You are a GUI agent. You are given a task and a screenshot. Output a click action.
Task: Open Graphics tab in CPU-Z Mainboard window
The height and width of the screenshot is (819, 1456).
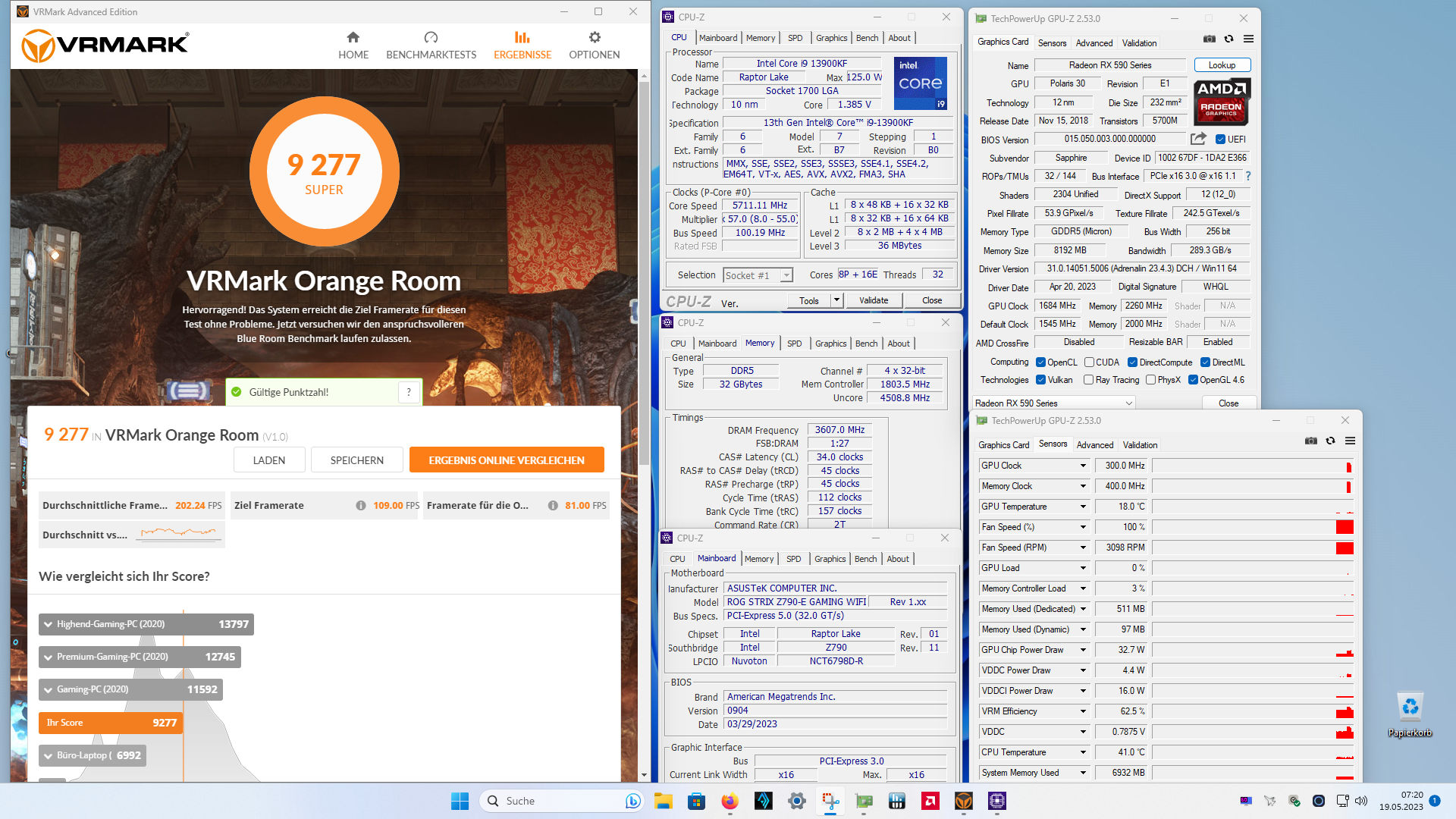coord(830,559)
